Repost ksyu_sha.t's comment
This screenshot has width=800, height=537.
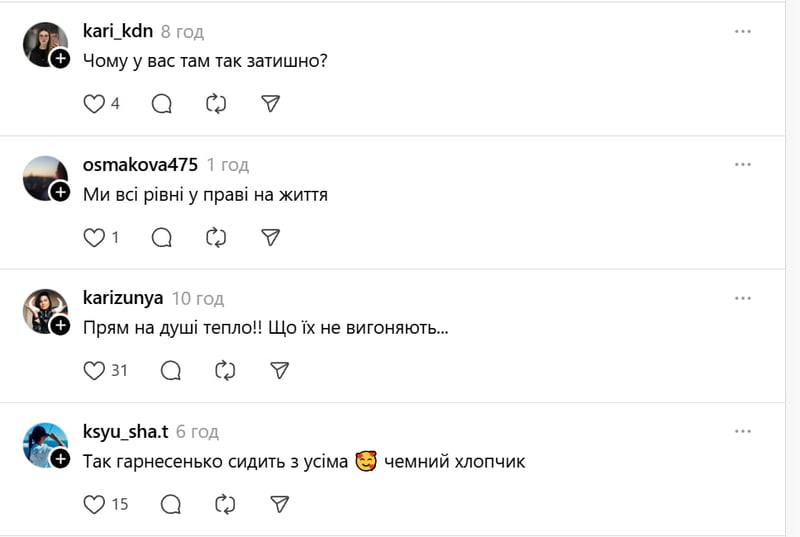coord(226,504)
